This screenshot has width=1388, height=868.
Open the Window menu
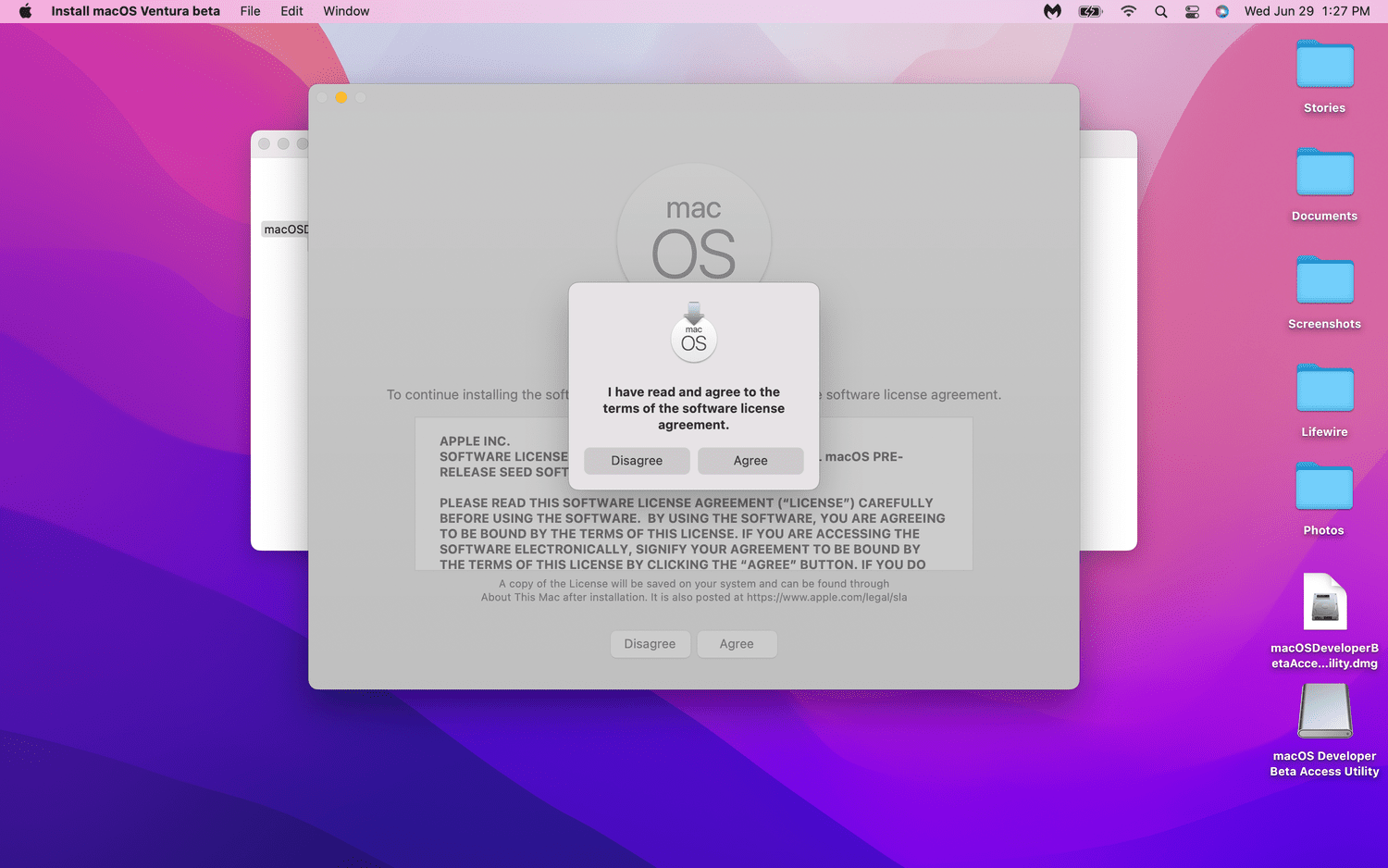point(346,11)
